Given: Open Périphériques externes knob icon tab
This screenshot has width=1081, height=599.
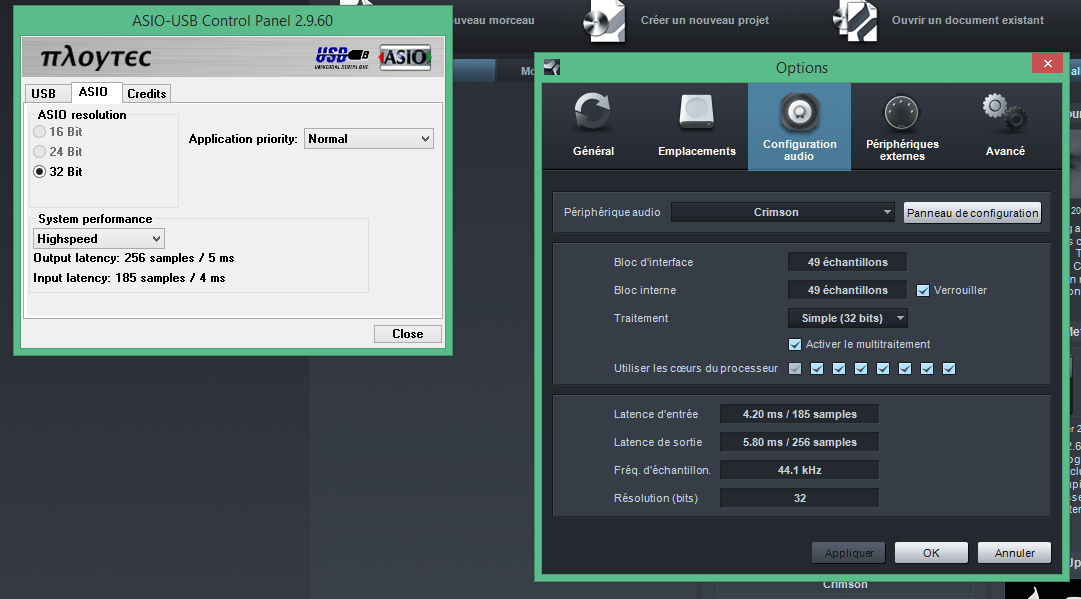Looking at the screenshot, I should click(902, 112).
